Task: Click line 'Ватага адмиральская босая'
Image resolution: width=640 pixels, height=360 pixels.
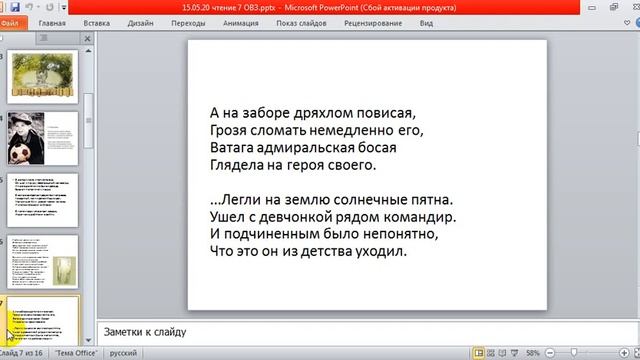Action: point(303,147)
